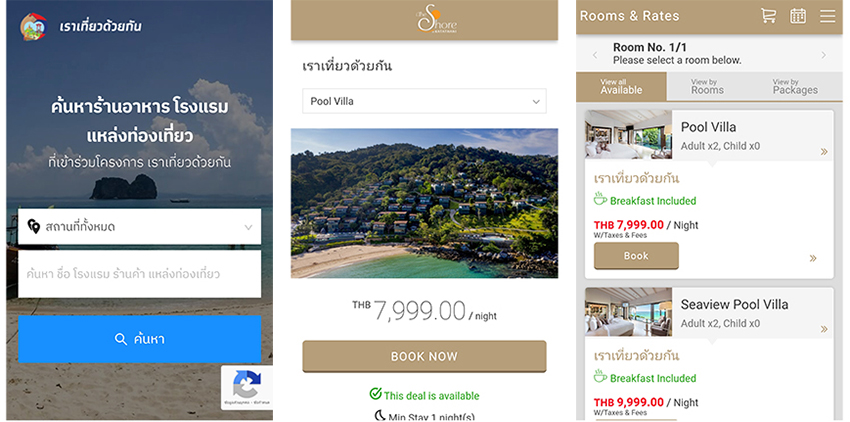Expand Seaview Pool Villa details chevron

pyautogui.click(x=824, y=329)
